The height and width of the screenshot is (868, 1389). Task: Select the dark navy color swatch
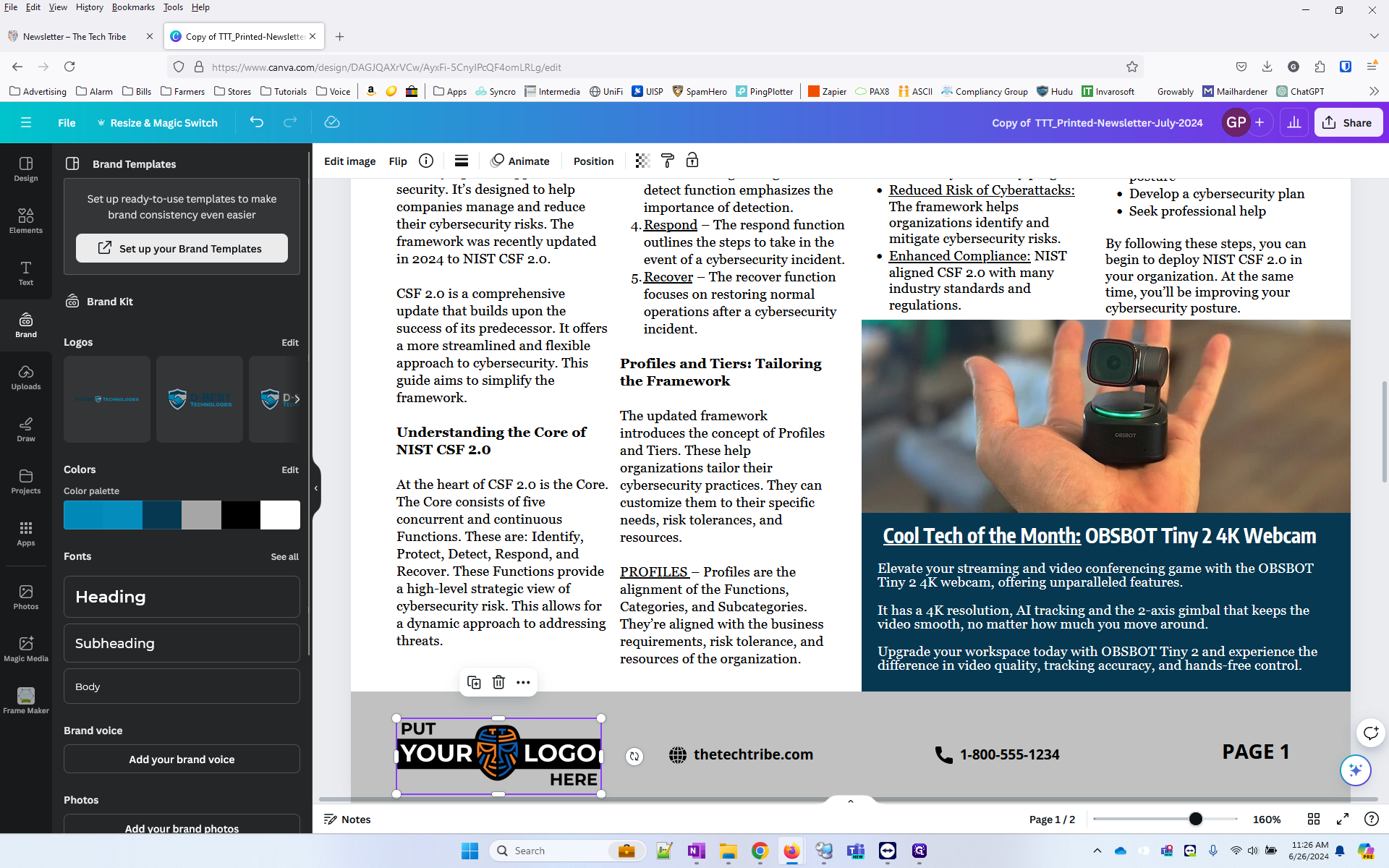tap(162, 515)
